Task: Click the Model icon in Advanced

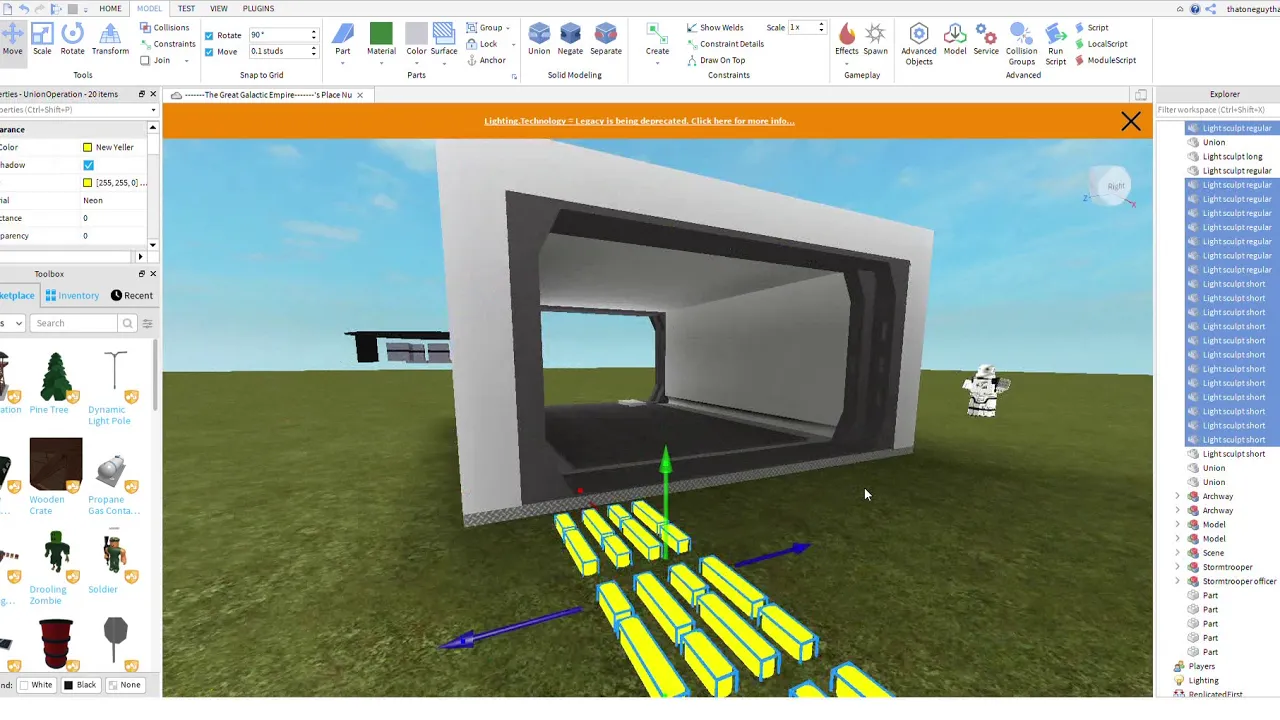Action: pyautogui.click(x=955, y=39)
